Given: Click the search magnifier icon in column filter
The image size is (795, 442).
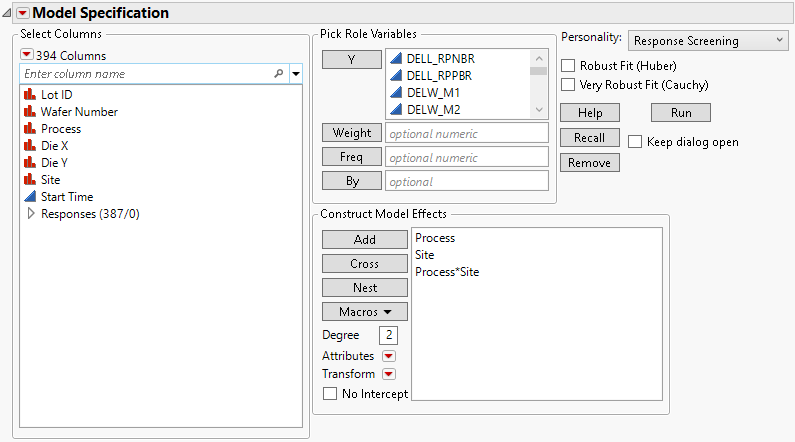Looking at the screenshot, I should coord(278,74).
